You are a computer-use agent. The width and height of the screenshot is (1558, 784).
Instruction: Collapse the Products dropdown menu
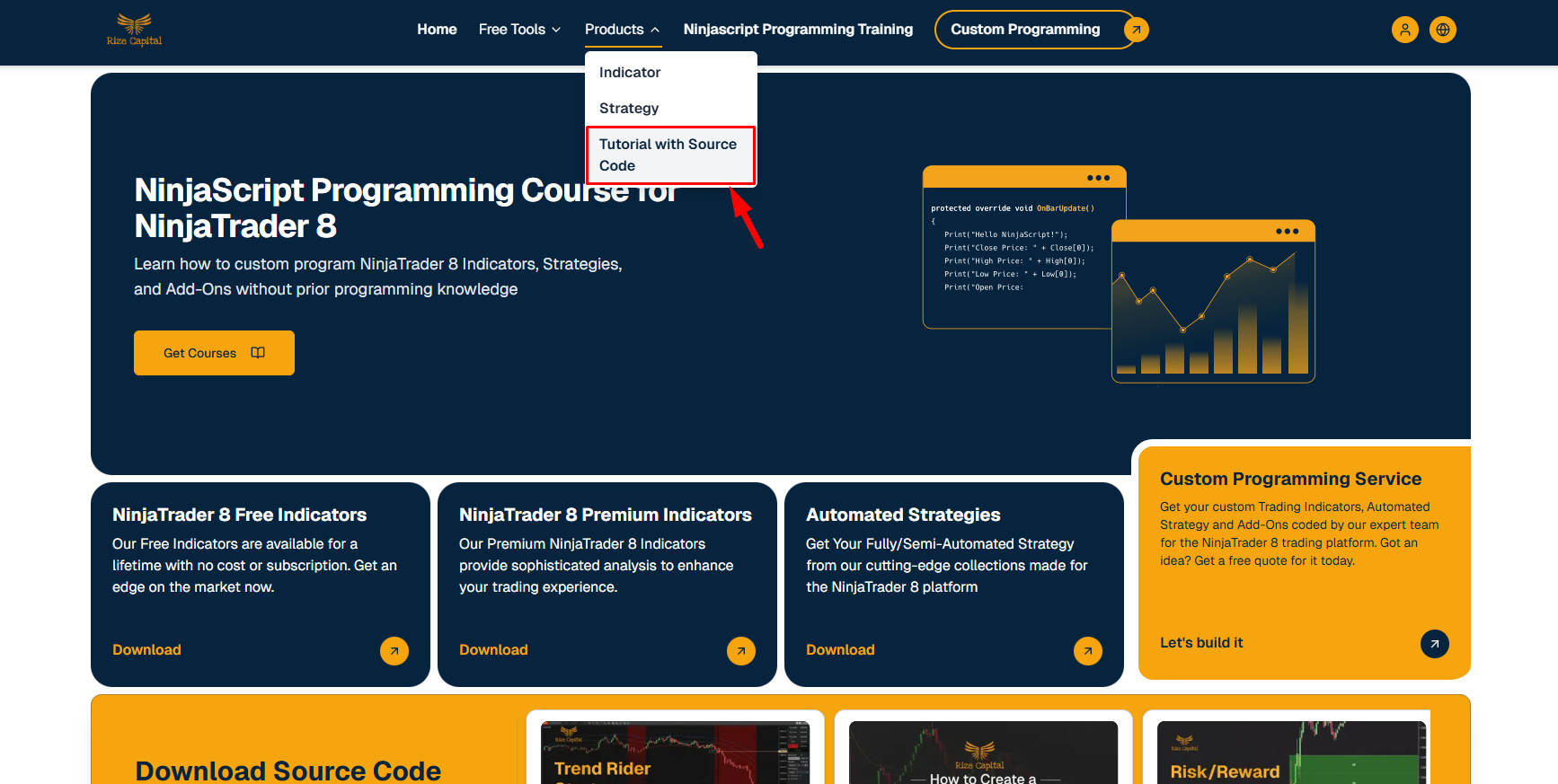622,30
